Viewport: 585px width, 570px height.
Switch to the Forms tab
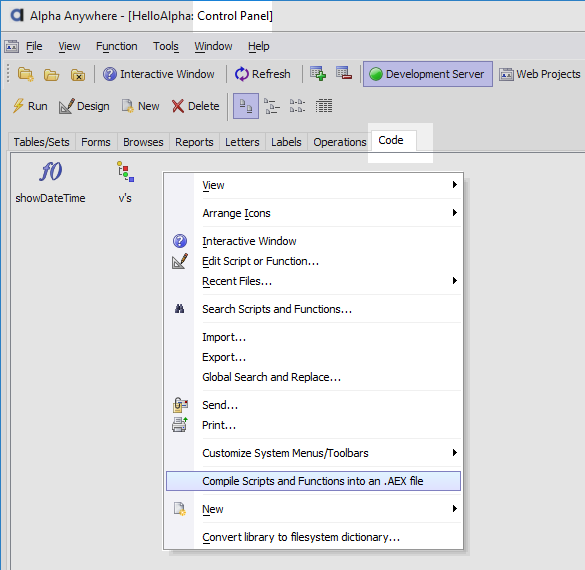96,142
